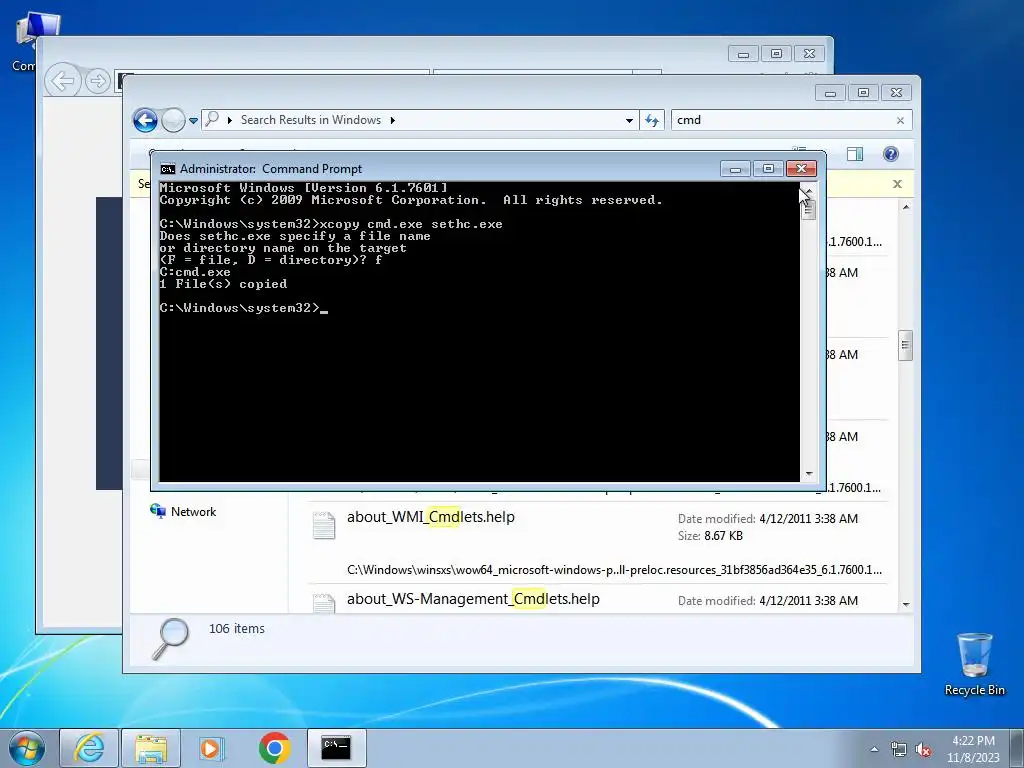Select the Command Prompt taskbar button
Image resolution: width=1024 pixels, height=768 pixels.
(336, 748)
